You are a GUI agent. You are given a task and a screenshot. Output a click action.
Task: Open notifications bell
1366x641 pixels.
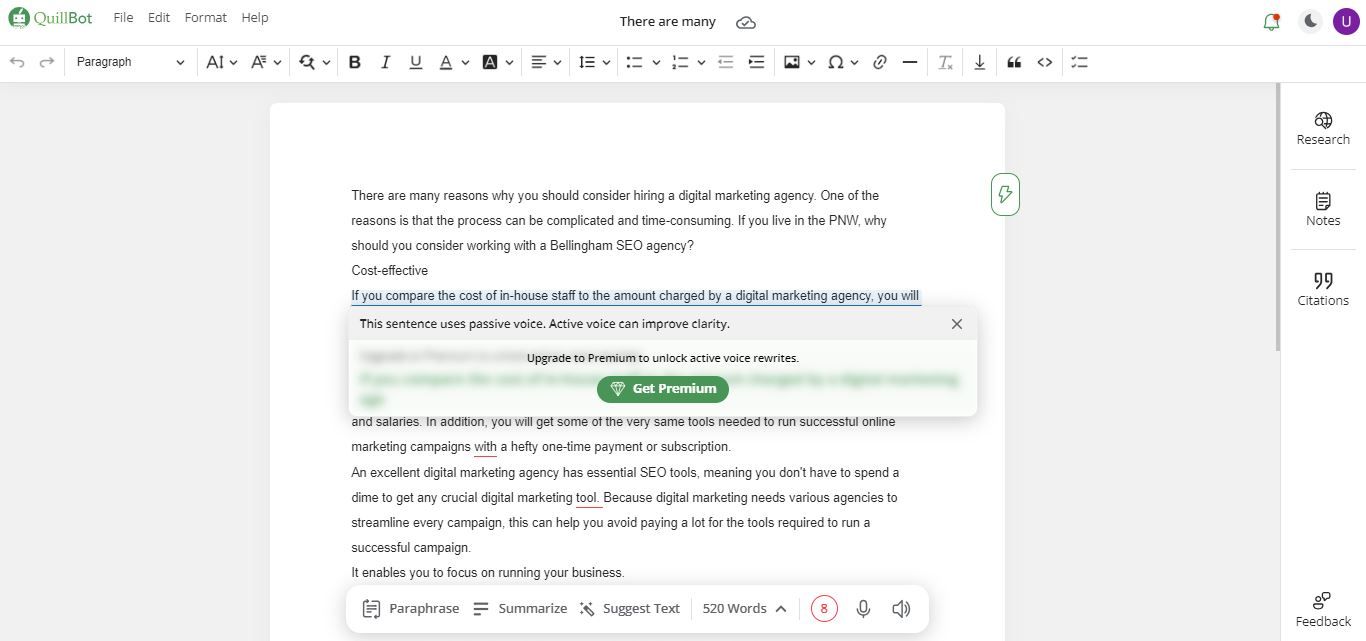[x=1271, y=21]
